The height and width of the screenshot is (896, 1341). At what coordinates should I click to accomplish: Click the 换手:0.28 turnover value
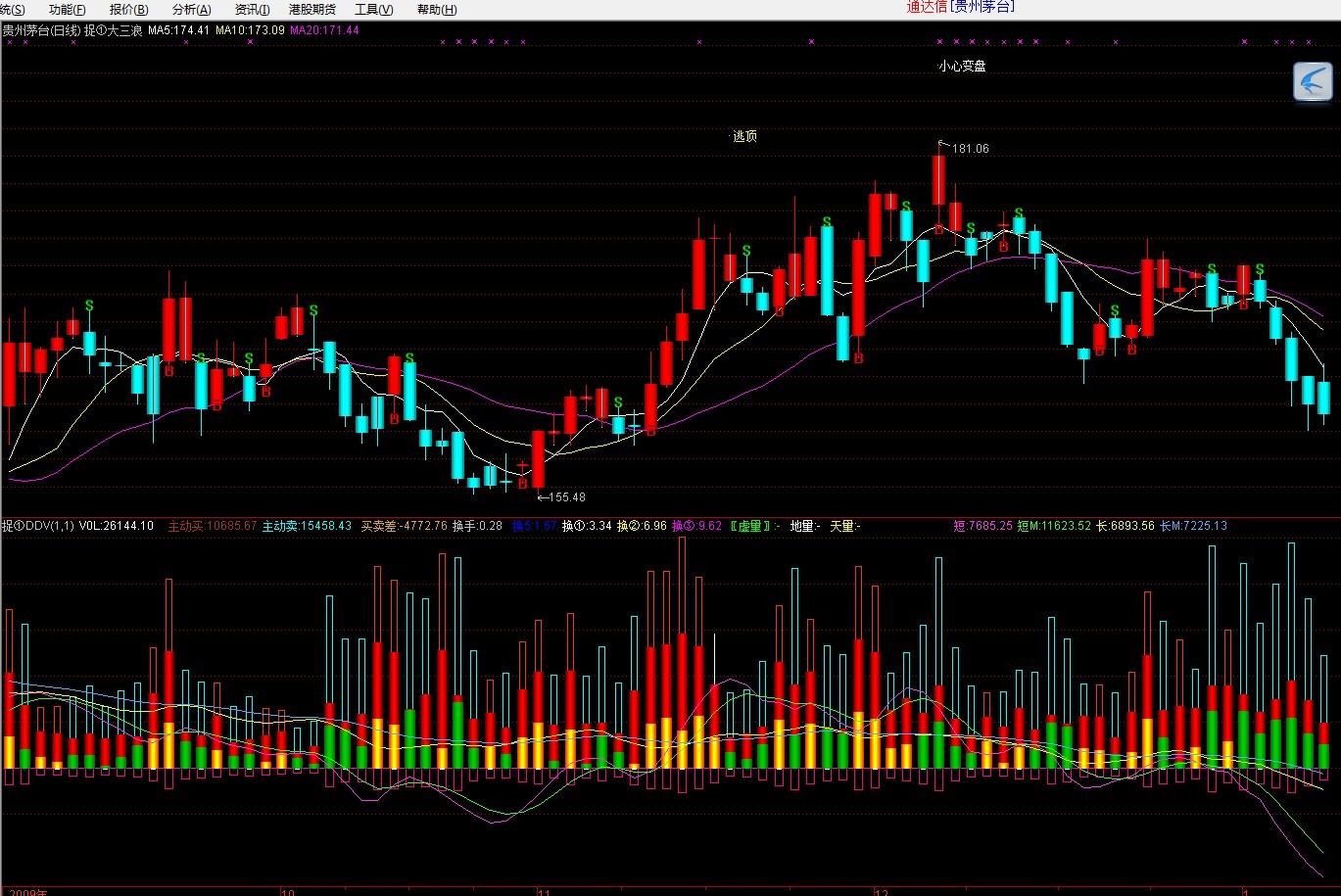point(477,526)
